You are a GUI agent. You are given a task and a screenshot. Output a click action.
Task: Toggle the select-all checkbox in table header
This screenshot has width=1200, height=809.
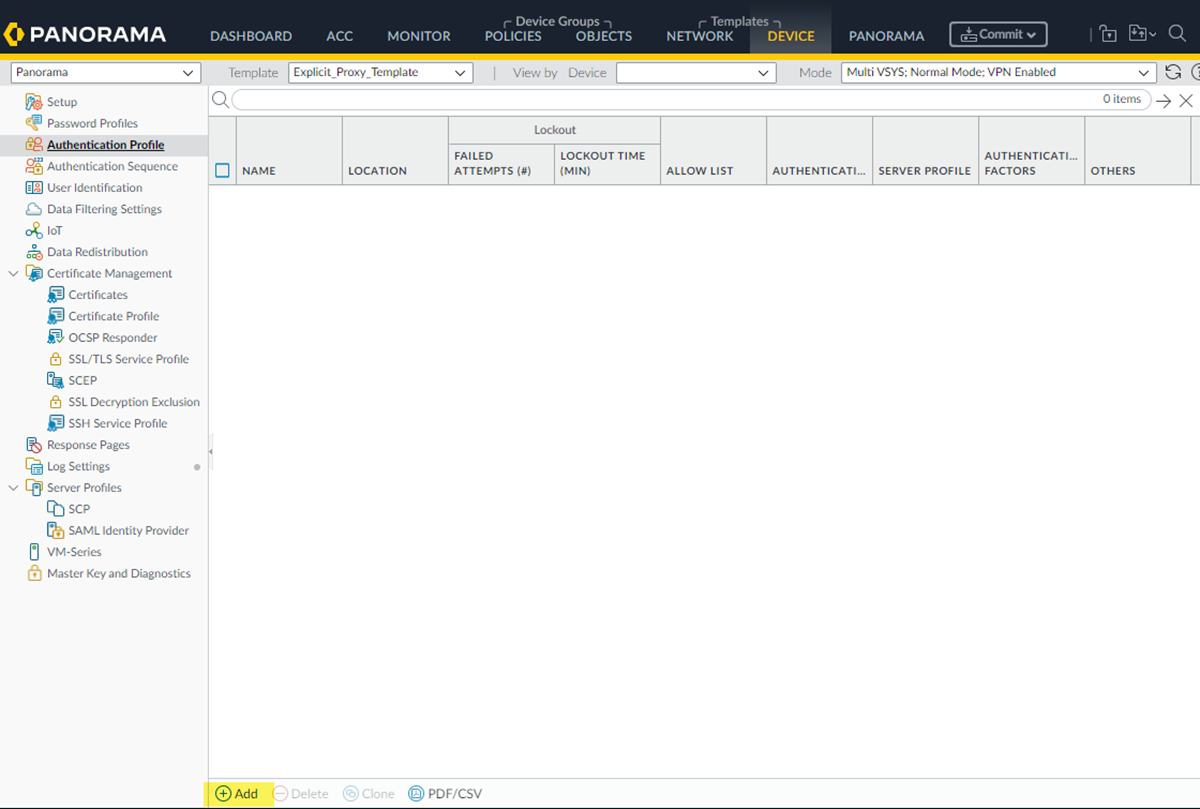click(222, 171)
